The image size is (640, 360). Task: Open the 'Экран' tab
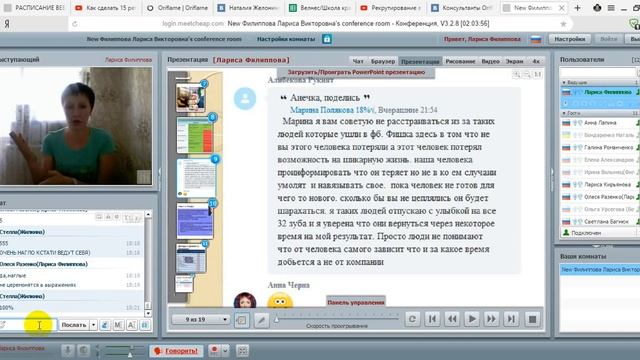pos(514,61)
